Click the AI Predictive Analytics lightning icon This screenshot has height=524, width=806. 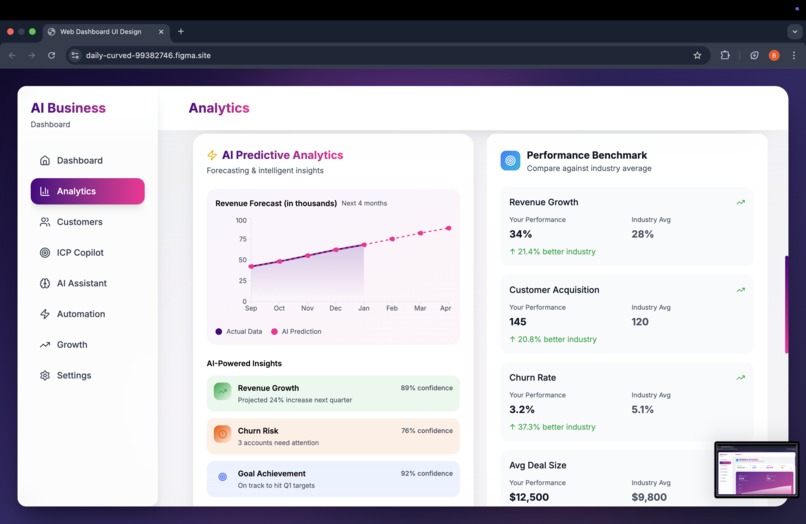coord(212,155)
